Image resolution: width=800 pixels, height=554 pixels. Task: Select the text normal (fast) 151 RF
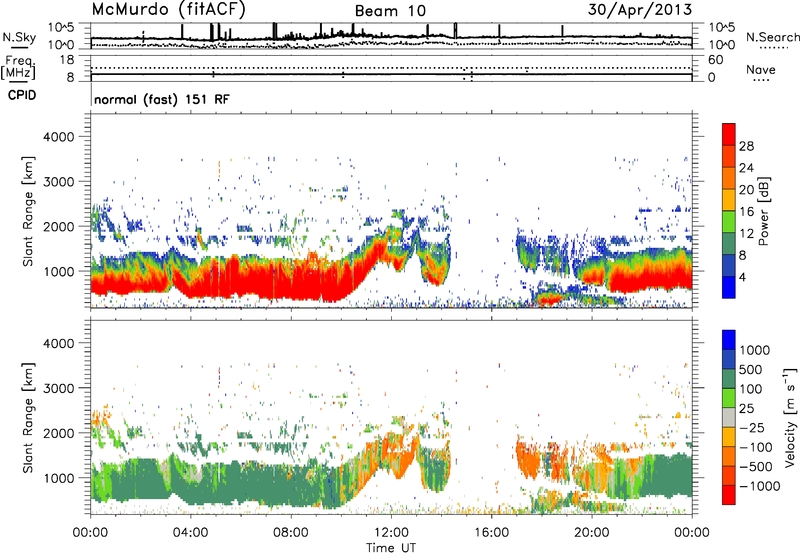(162, 99)
